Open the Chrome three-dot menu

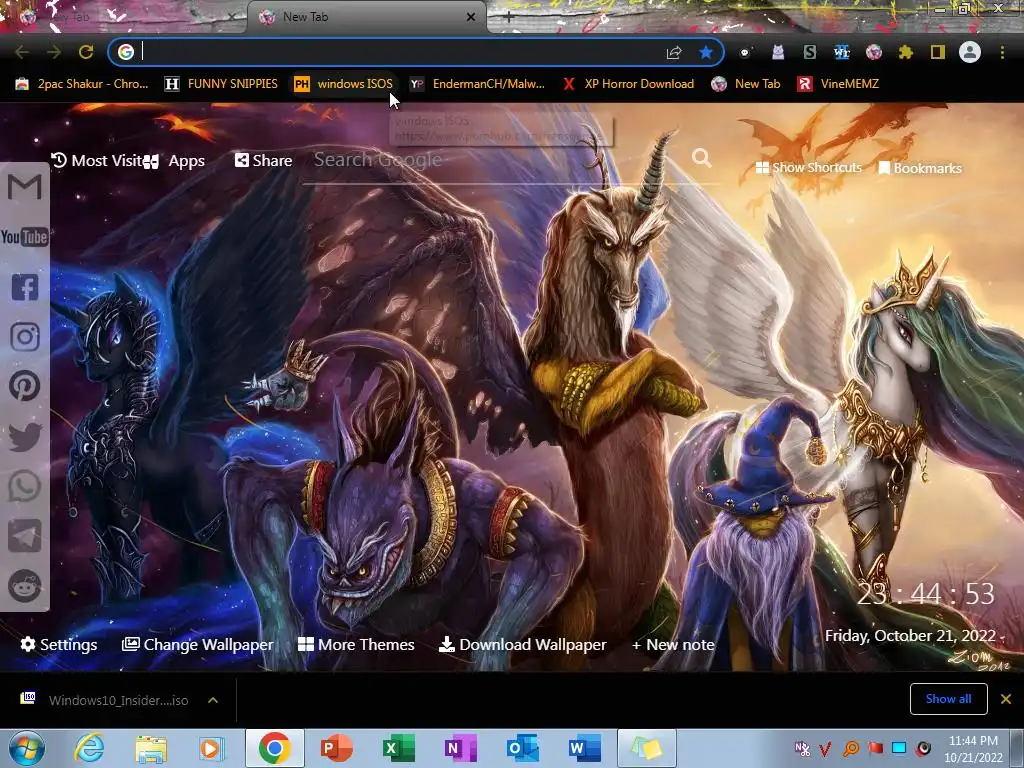point(1002,52)
